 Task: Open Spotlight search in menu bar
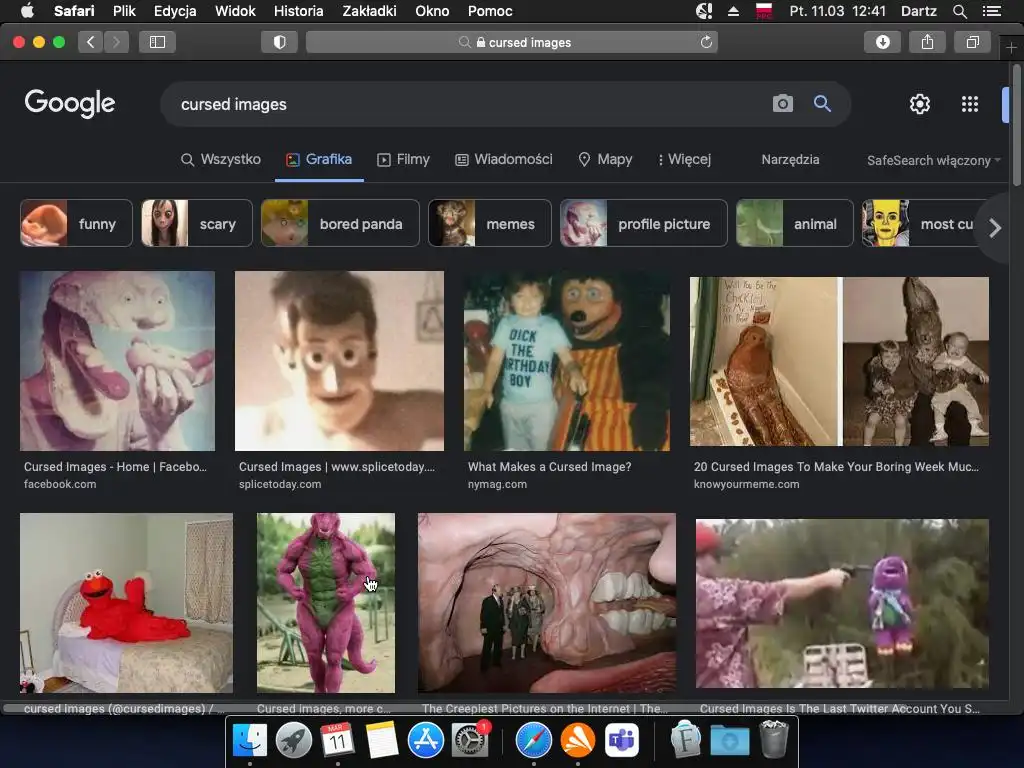(959, 11)
